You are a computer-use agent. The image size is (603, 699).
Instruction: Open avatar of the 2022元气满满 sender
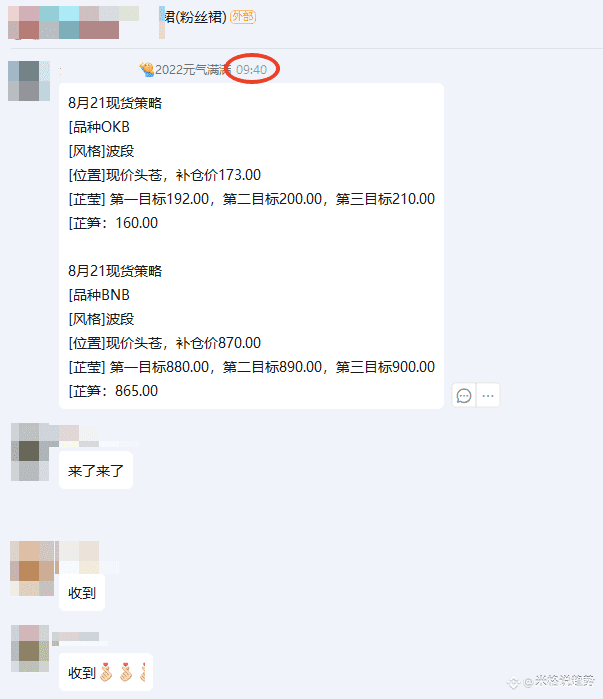click(x=29, y=81)
